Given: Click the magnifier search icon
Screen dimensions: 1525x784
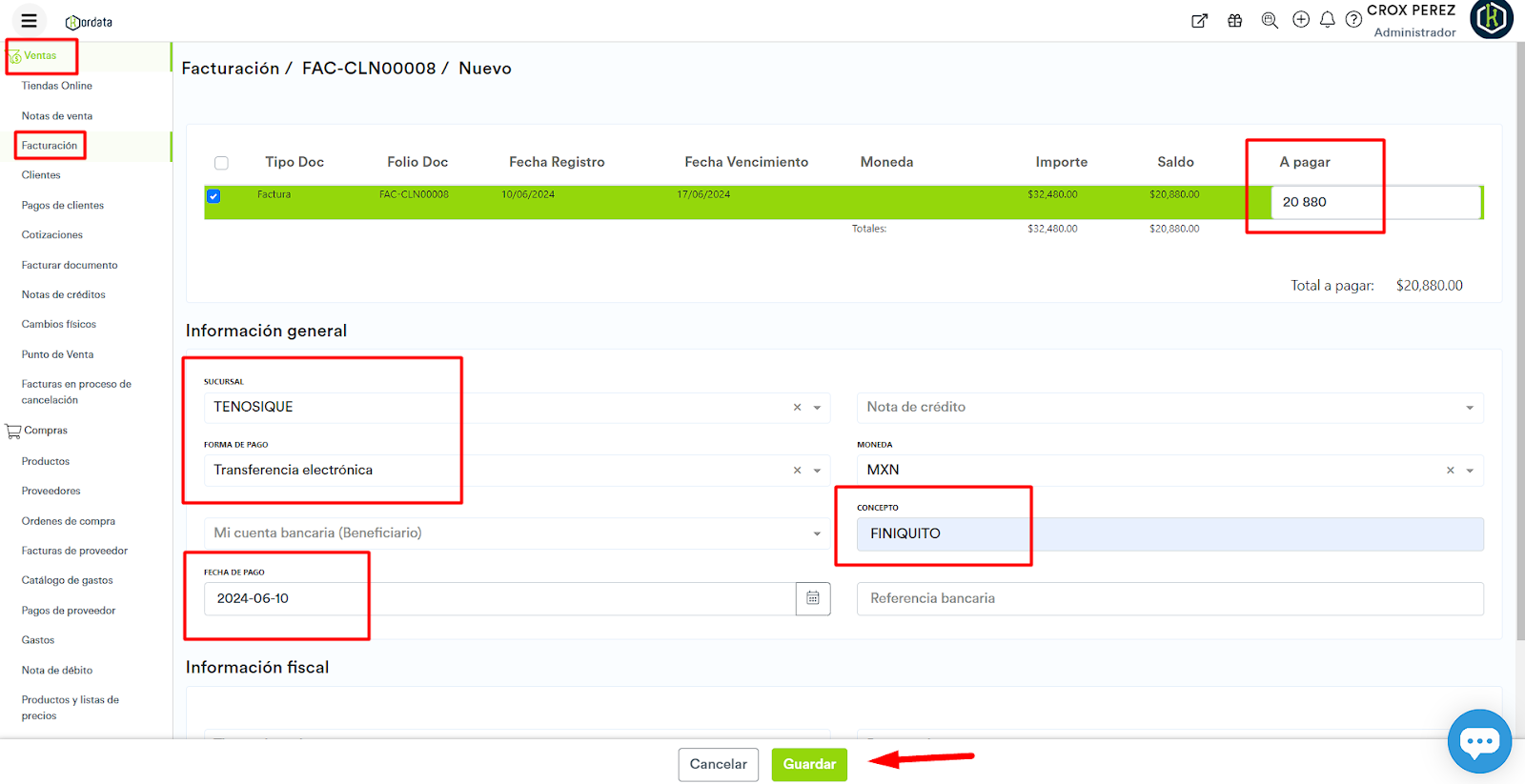Looking at the screenshot, I should click(1269, 21).
